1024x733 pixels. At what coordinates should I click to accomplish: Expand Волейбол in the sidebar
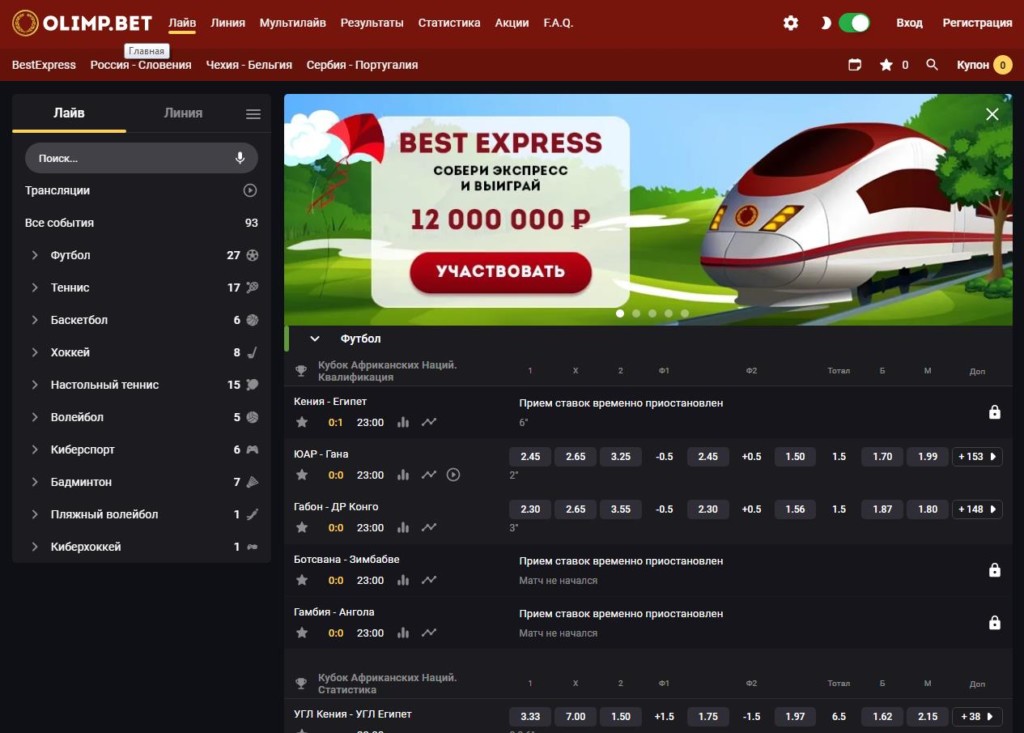35,417
